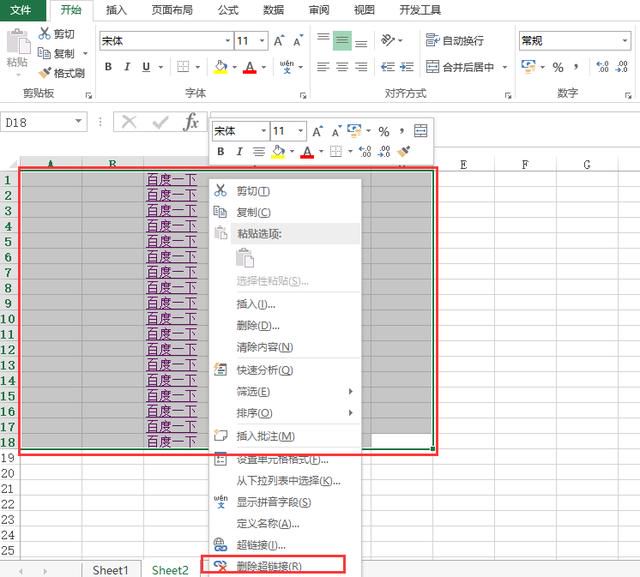640x577 pixels.
Task: Click the Borders icon in ribbon
Action: point(183,67)
